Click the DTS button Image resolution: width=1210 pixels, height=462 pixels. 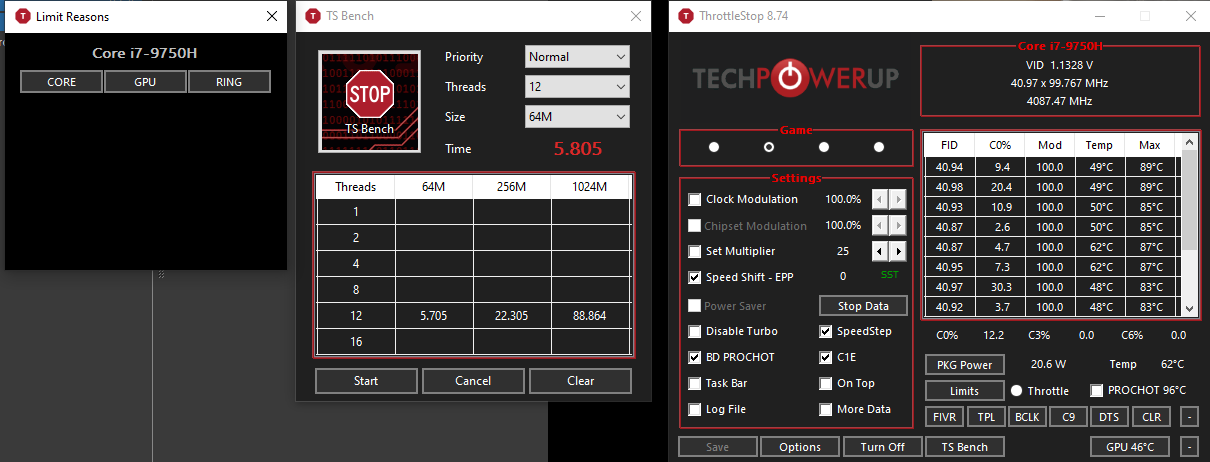pos(1109,417)
